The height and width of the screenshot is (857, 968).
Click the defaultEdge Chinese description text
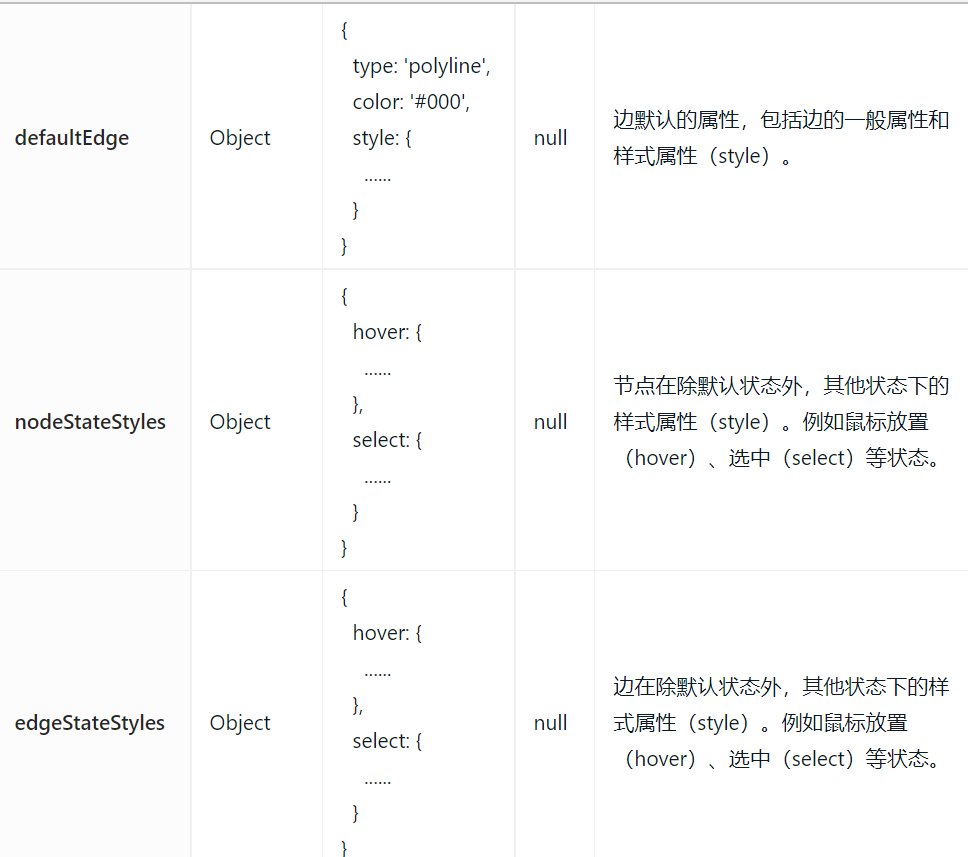coord(779,137)
